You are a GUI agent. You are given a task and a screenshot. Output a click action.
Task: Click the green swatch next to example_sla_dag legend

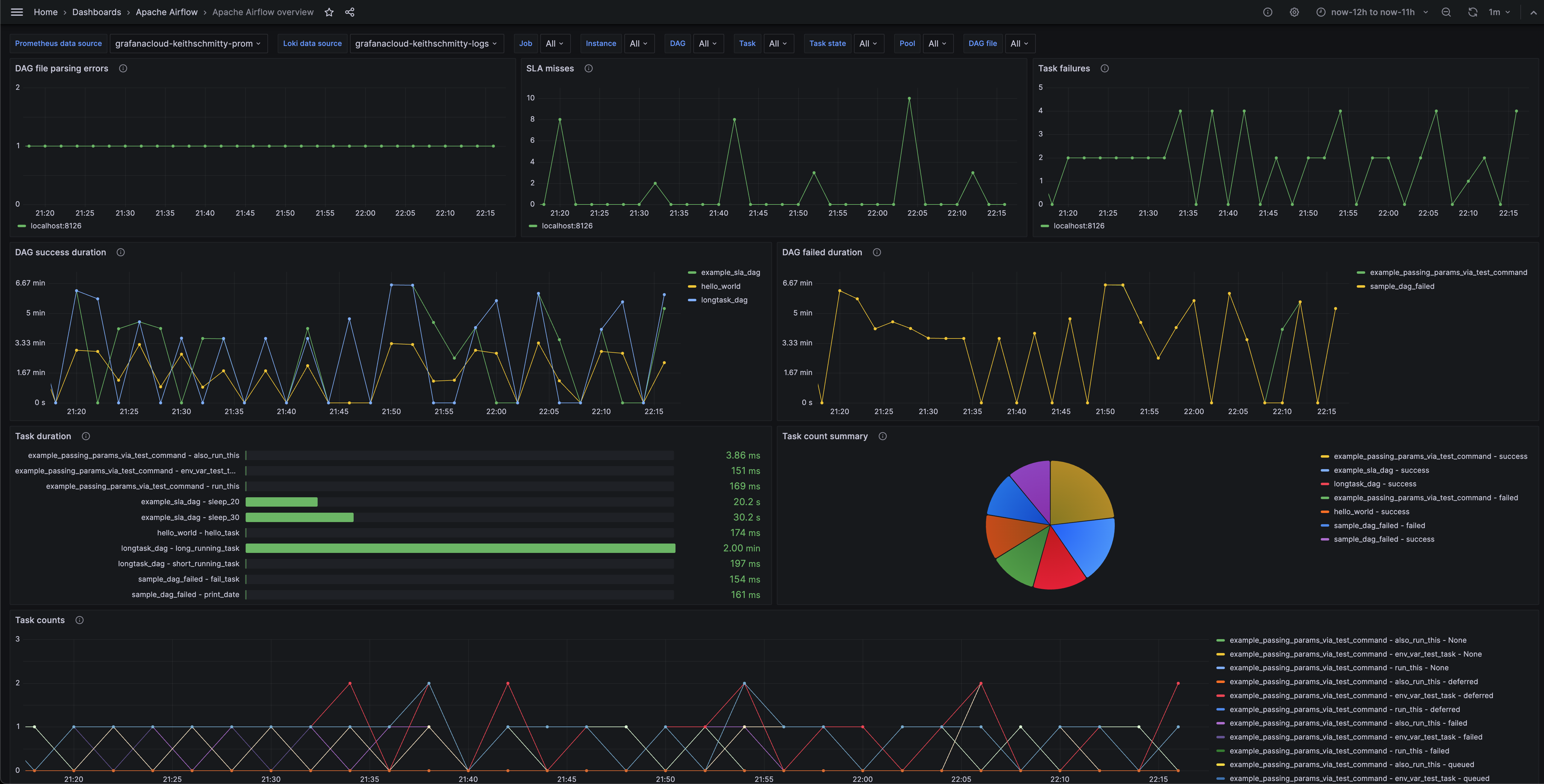click(x=692, y=272)
